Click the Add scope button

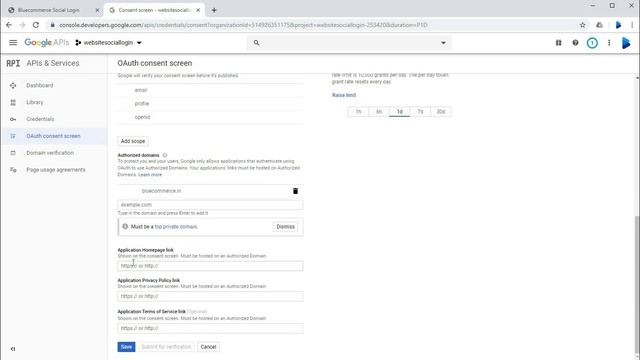(x=133, y=141)
